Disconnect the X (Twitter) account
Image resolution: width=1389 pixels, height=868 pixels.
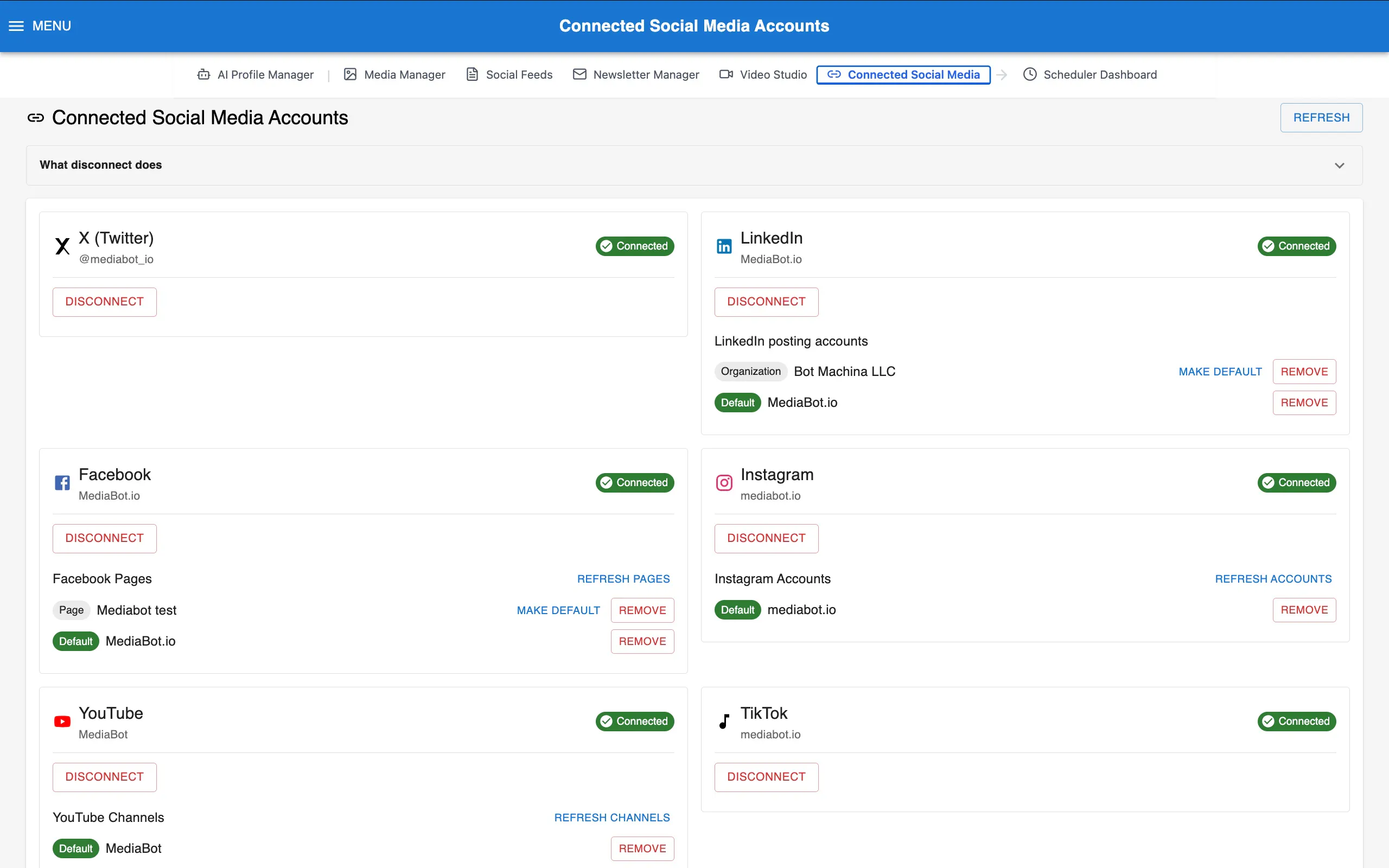105,302
